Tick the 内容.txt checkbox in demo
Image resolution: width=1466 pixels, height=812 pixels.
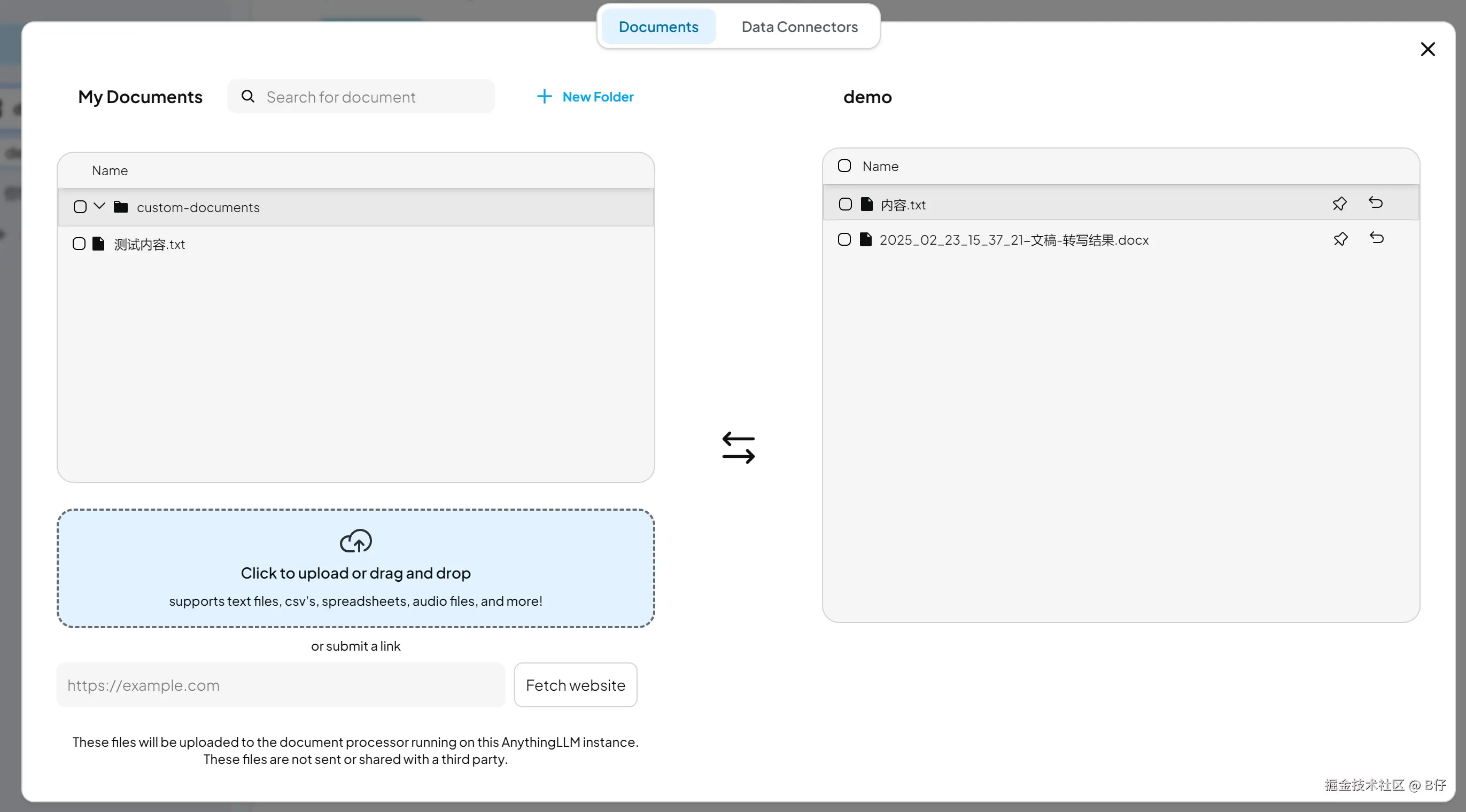point(845,204)
